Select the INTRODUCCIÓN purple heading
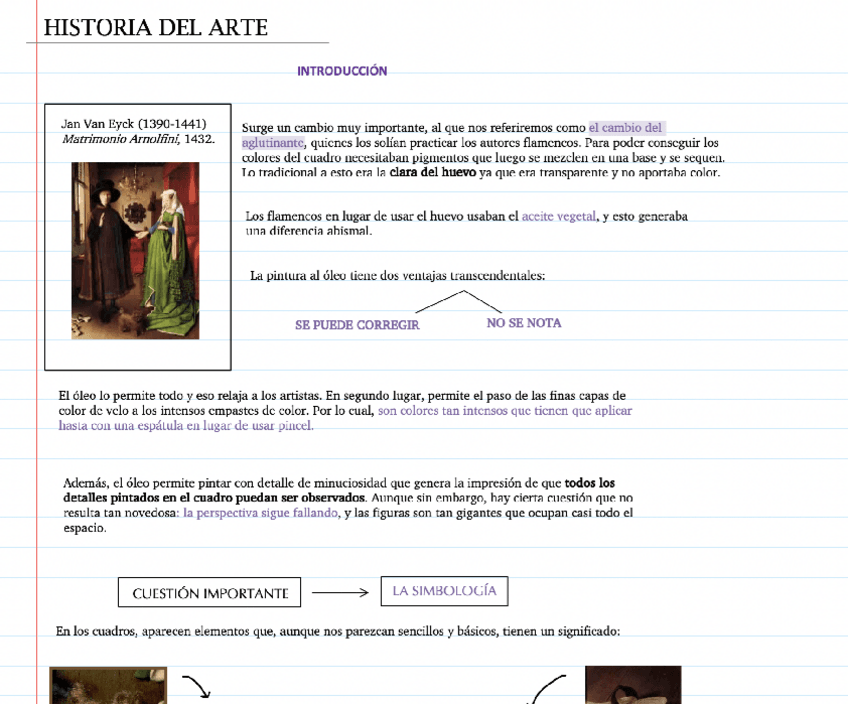This screenshot has width=848, height=704. 342,71
